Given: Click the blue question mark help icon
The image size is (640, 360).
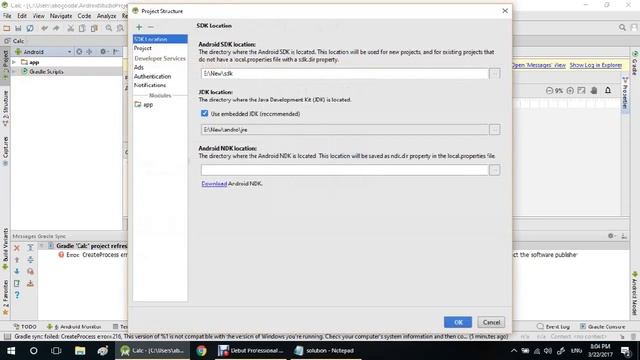Looking at the screenshot, I should 17,295.
